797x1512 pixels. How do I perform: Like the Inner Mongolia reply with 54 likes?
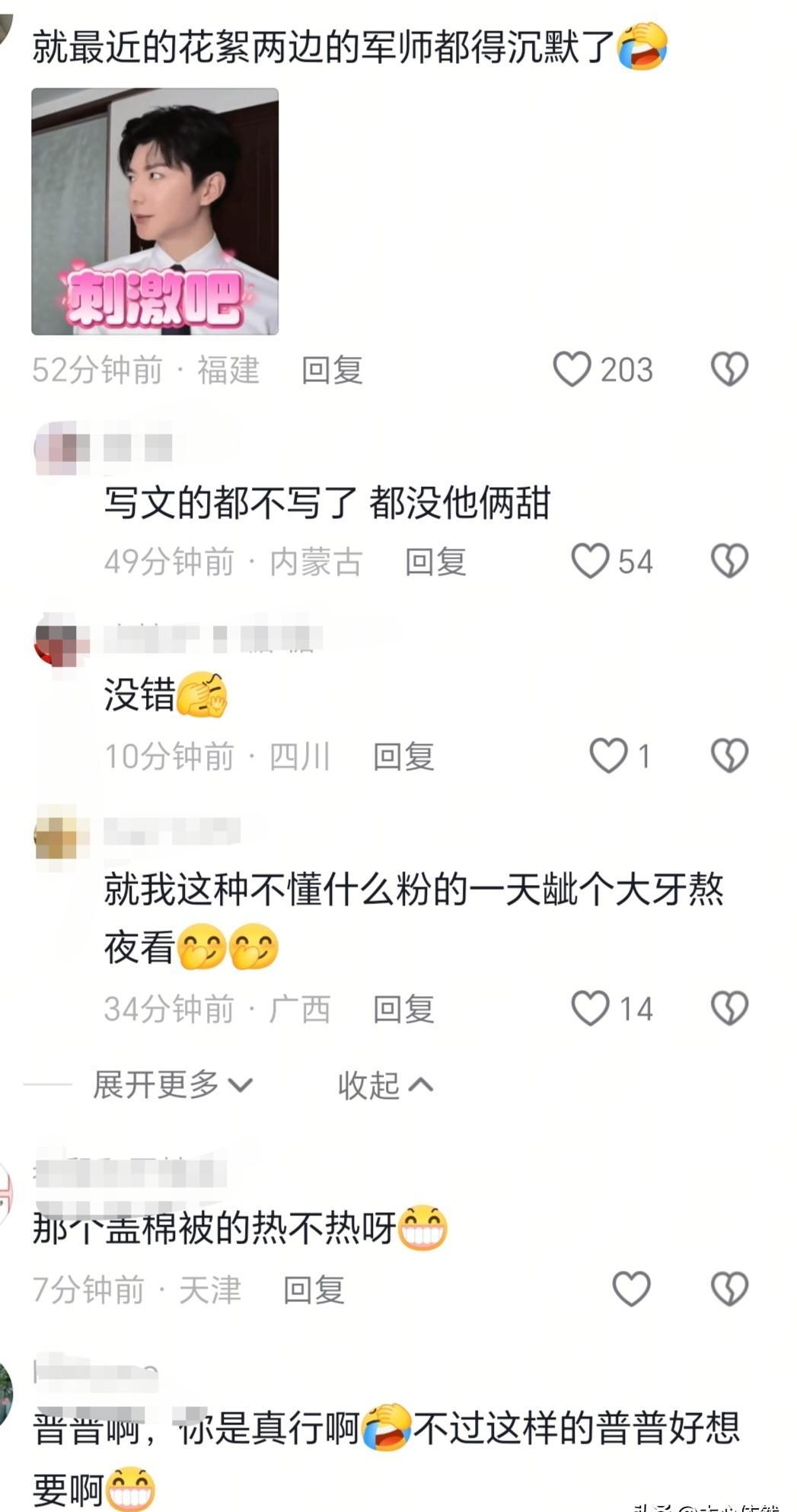[x=590, y=561]
